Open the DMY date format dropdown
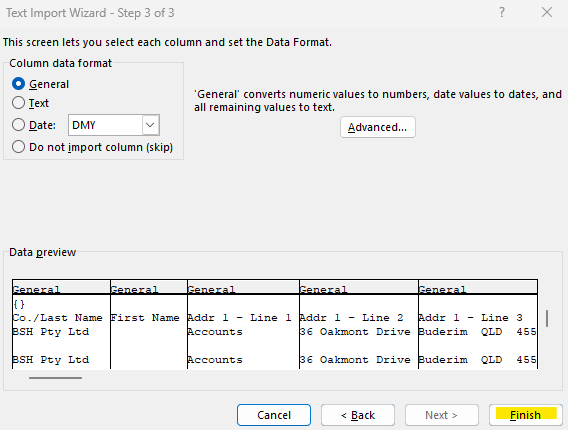The image size is (568, 430). tap(150, 125)
